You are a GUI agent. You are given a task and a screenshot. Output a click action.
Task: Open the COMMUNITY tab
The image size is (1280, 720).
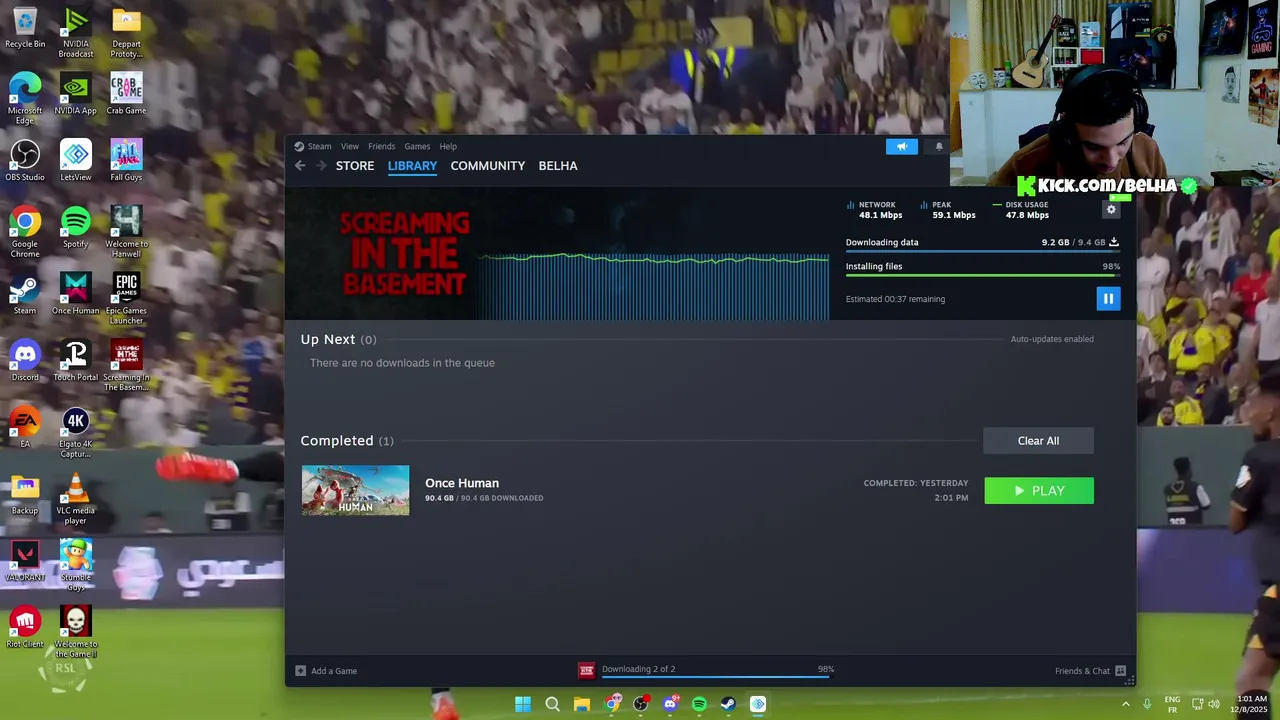pos(488,166)
